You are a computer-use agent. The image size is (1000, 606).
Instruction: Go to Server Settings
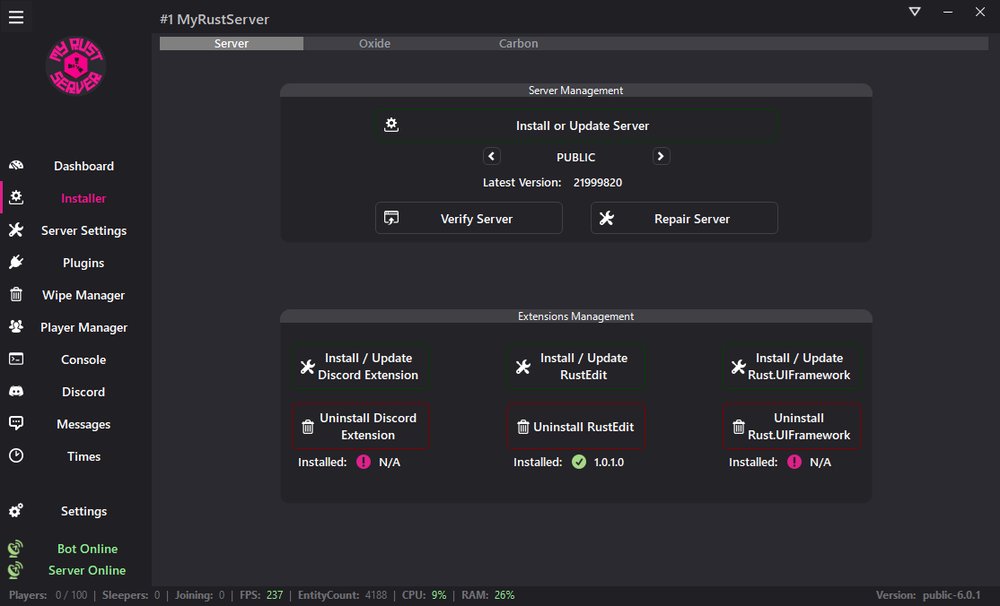pos(84,230)
